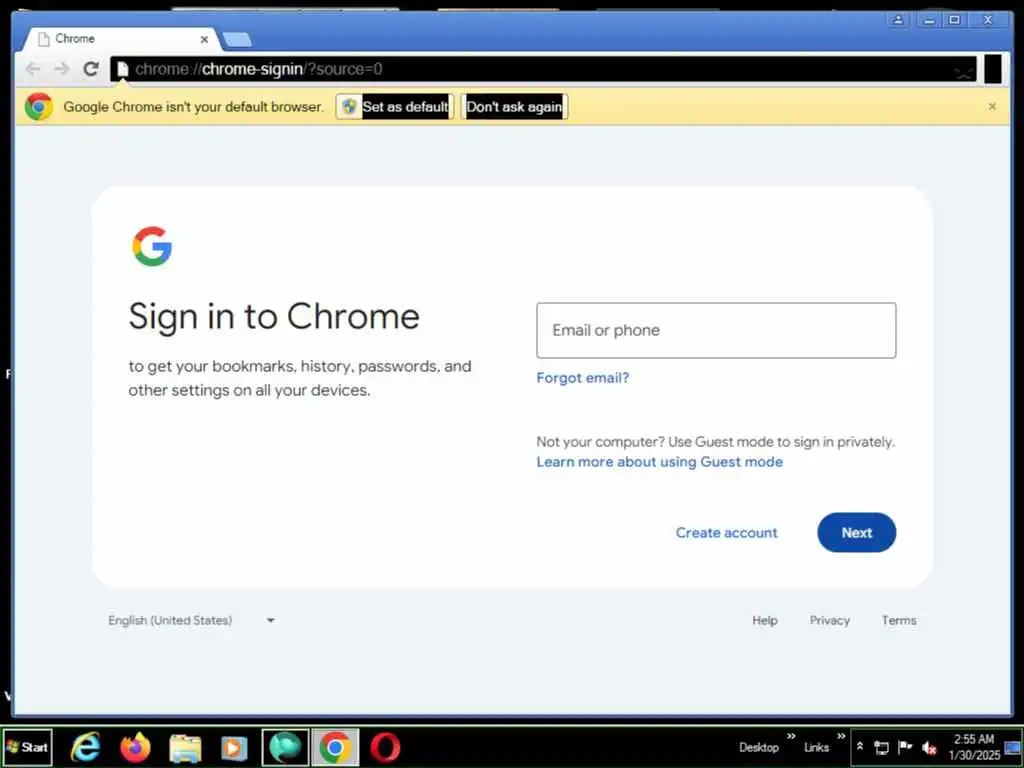Screen dimensions: 1024x768
Task: Open the Chrome menu at toolbar right end
Action: pyautogui.click(x=993, y=69)
